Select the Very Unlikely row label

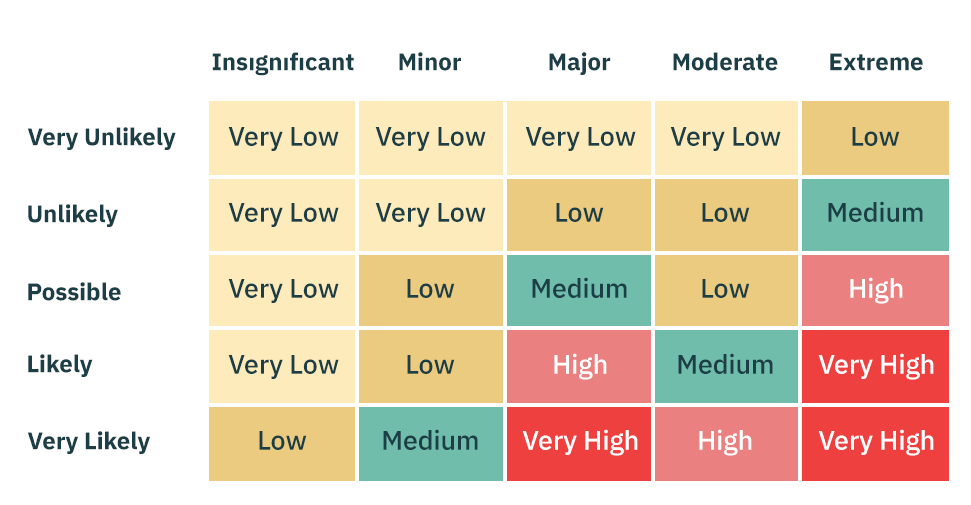[102, 138]
